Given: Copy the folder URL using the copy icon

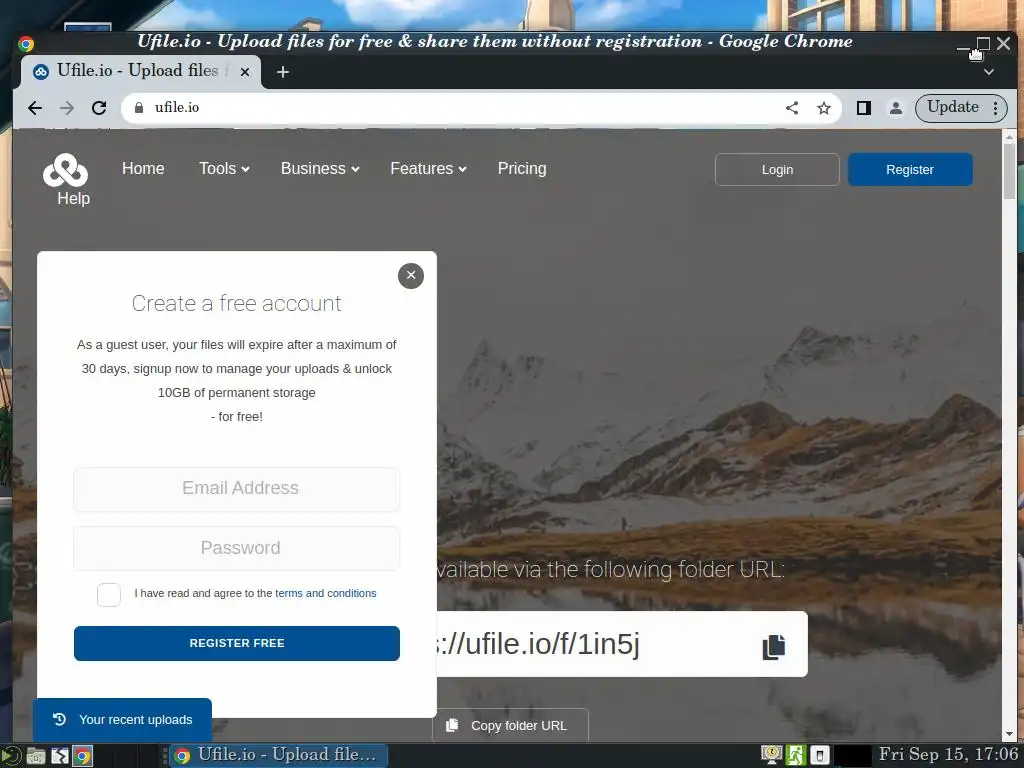Looking at the screenshot, I should [774, 647].
